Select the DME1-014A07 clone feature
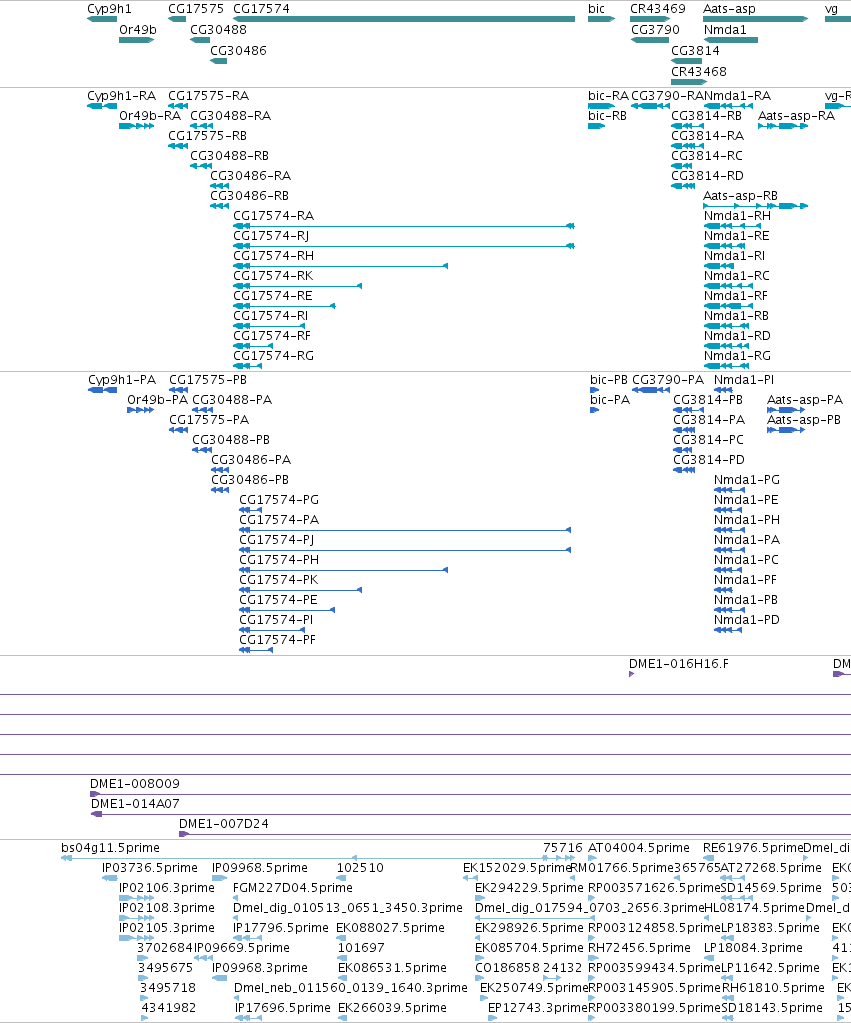The height and width of the screenshot is (1023, 851). pos(471,814)
